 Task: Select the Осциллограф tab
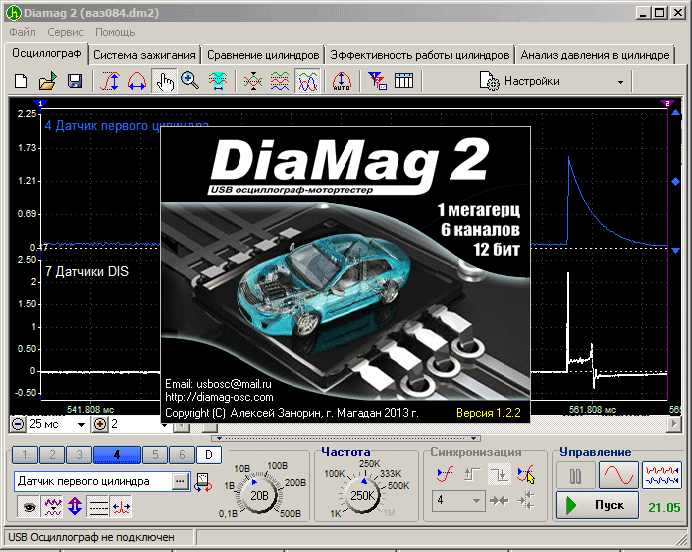(46, 53)
